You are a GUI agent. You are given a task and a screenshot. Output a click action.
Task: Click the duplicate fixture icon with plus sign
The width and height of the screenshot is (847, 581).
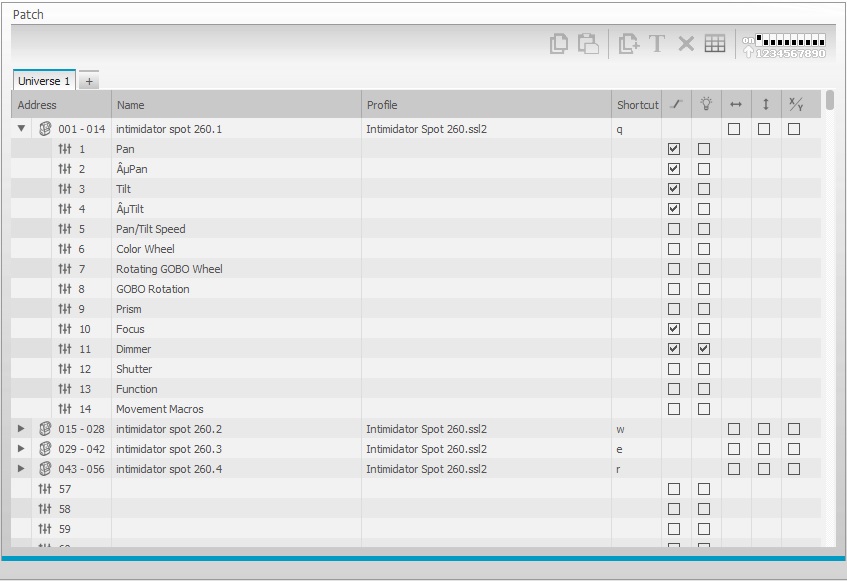coord(629,43)
